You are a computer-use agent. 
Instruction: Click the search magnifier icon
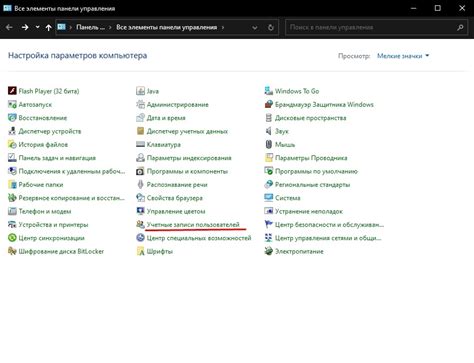click(x=460, y=27)
